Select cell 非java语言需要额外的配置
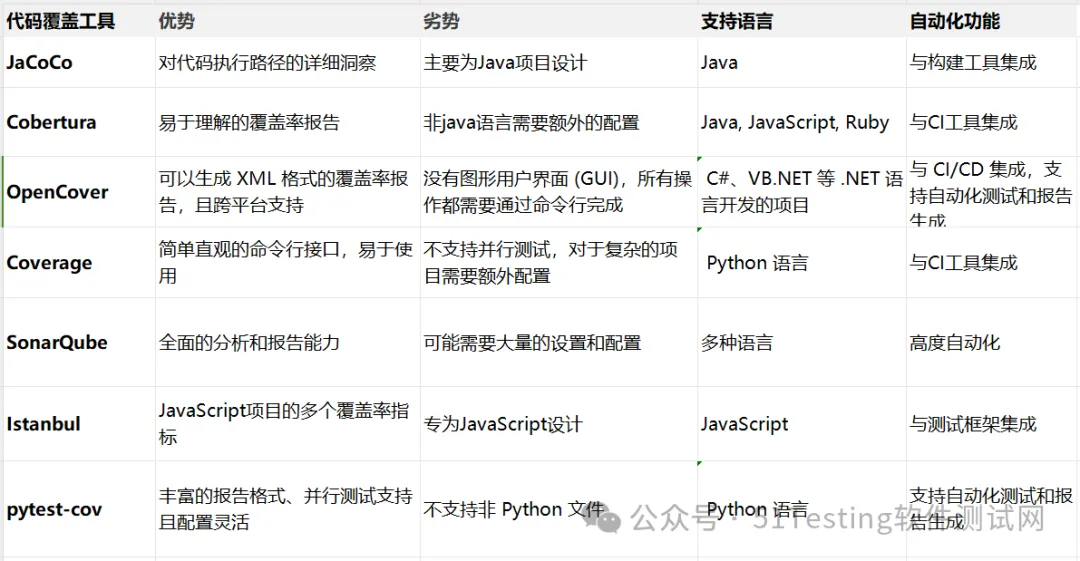Viewport: 1080px width, 561px height. [x=559, y=122]
